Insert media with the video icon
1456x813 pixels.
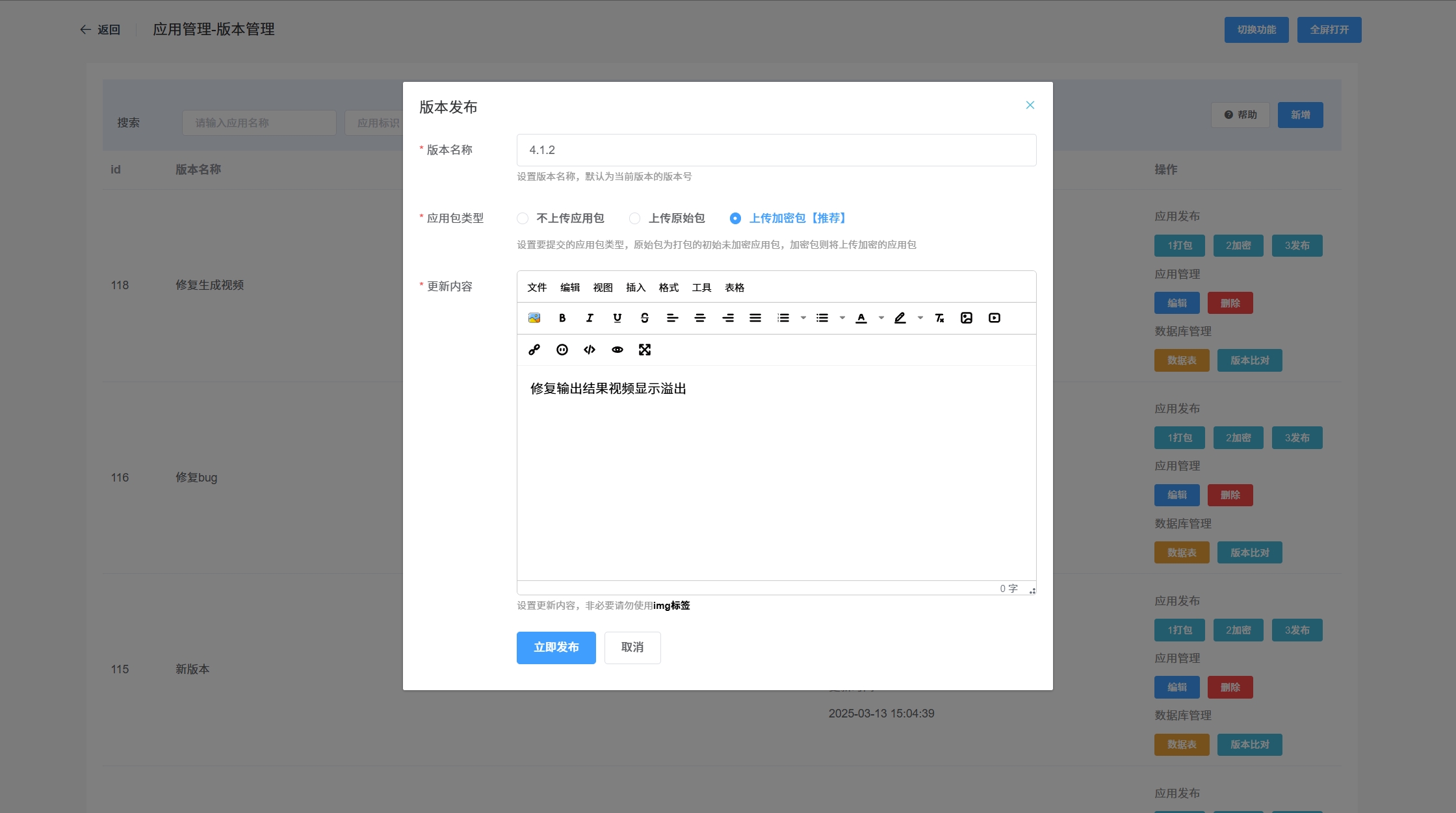point(994,318)
